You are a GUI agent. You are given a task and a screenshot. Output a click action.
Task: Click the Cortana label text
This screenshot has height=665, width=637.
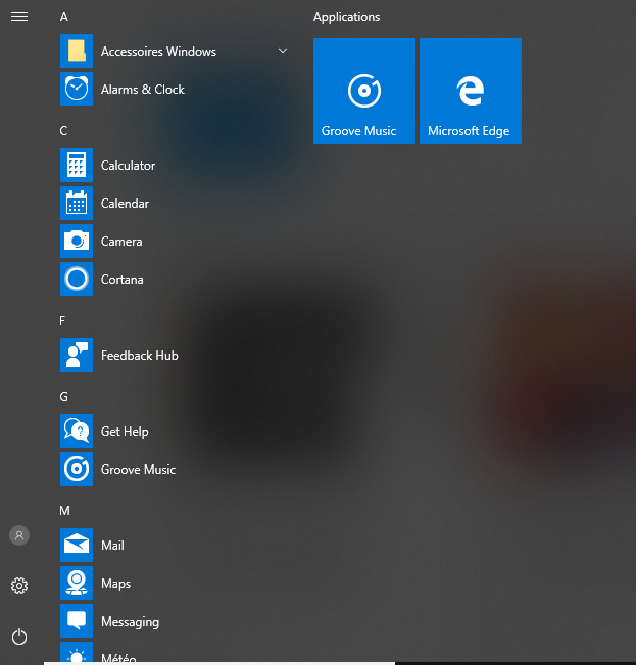(122, 279)
